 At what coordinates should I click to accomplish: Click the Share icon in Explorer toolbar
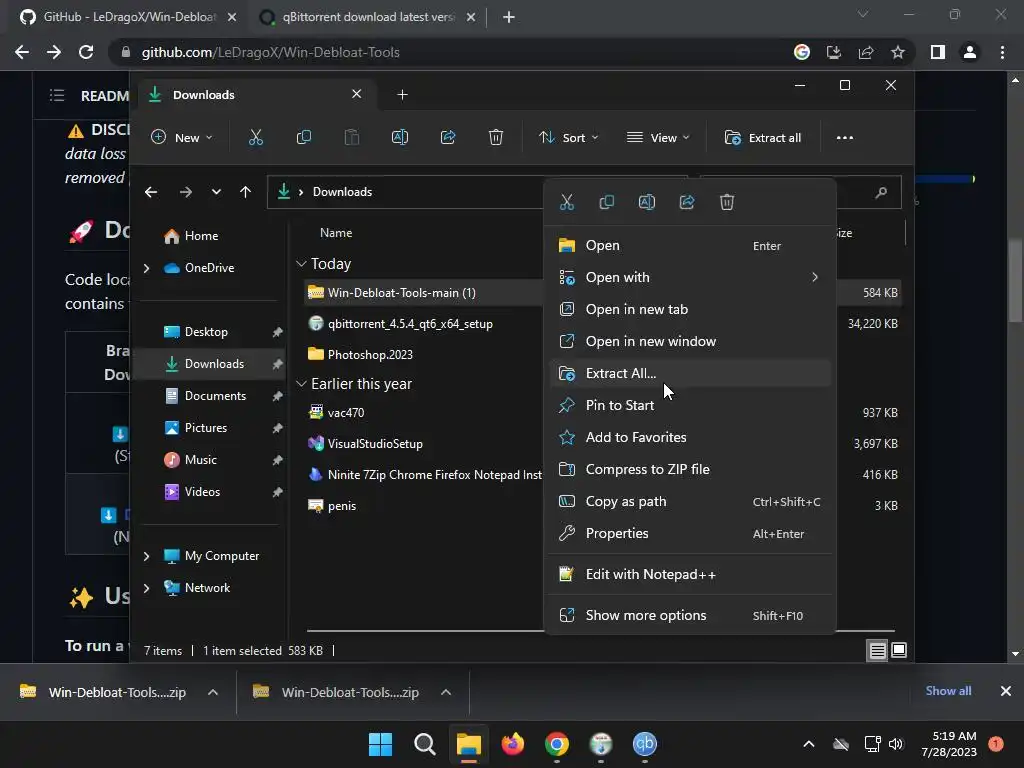[x=448, y=137]
